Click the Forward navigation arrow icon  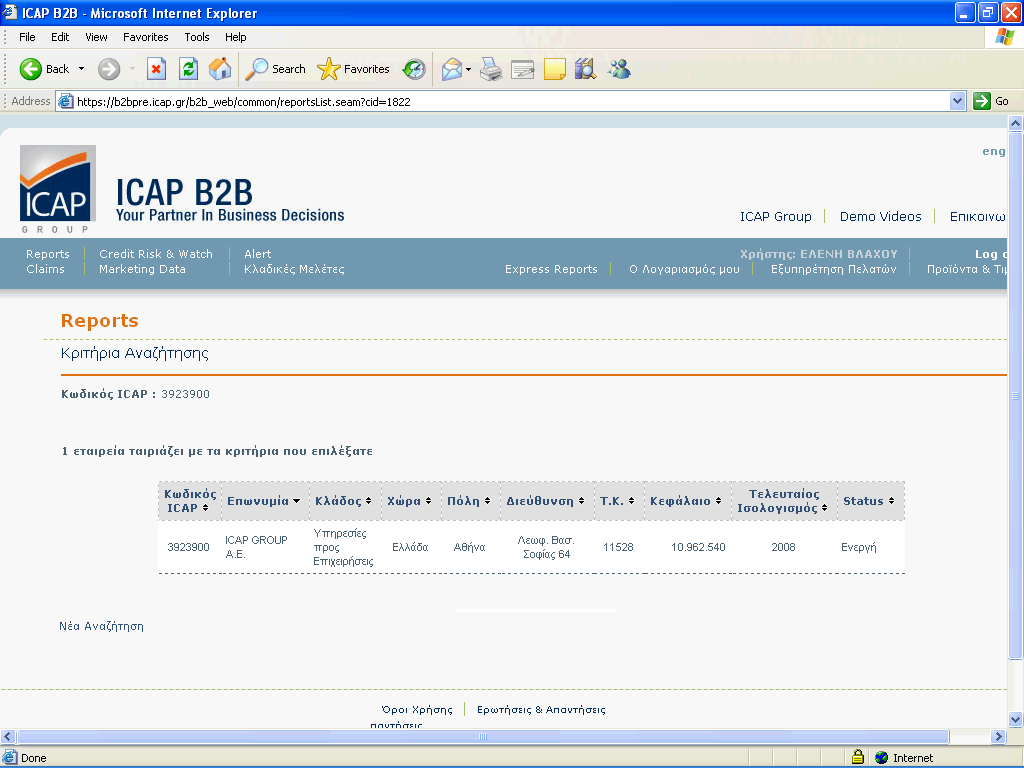click(109, 69)
